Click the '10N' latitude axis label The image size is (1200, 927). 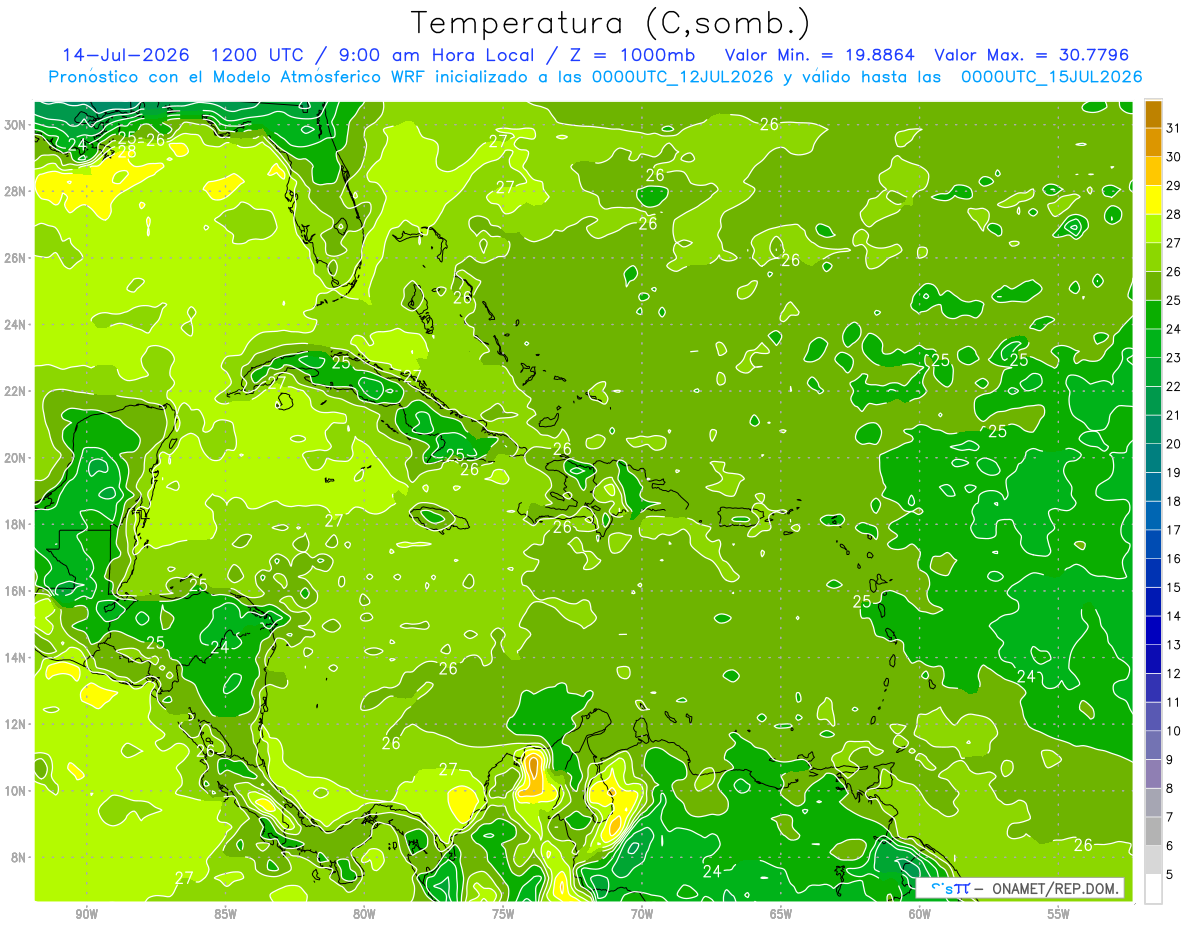pos(15,791)
